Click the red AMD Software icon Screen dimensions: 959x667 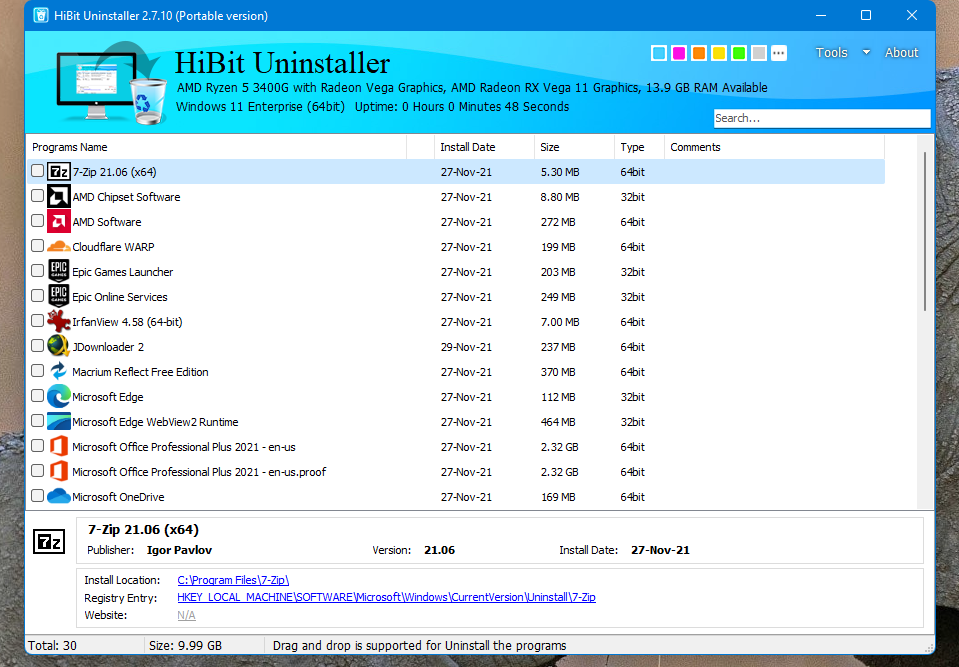tap(59, 221)
